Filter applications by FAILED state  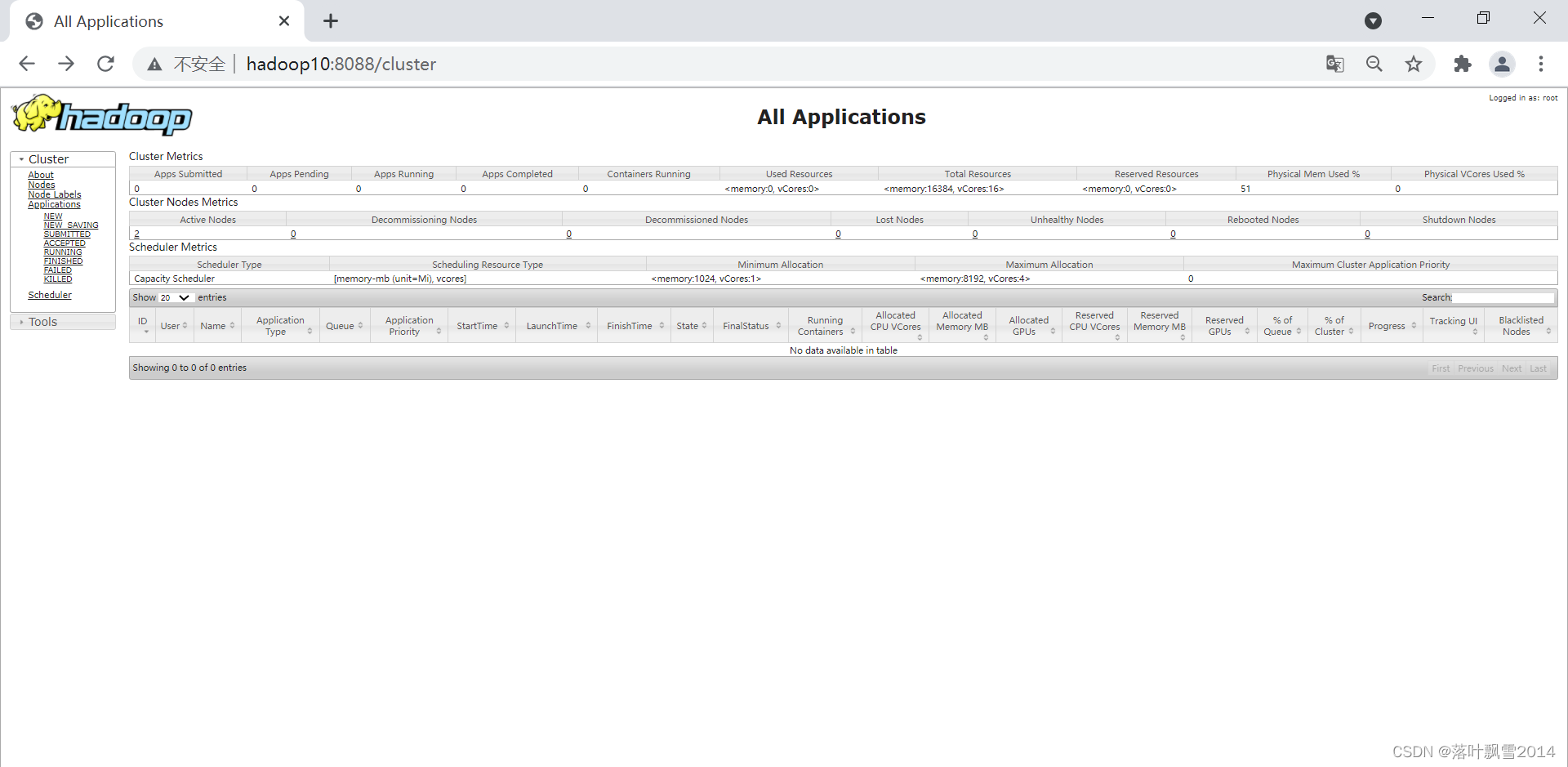click(x=57, y=270)
